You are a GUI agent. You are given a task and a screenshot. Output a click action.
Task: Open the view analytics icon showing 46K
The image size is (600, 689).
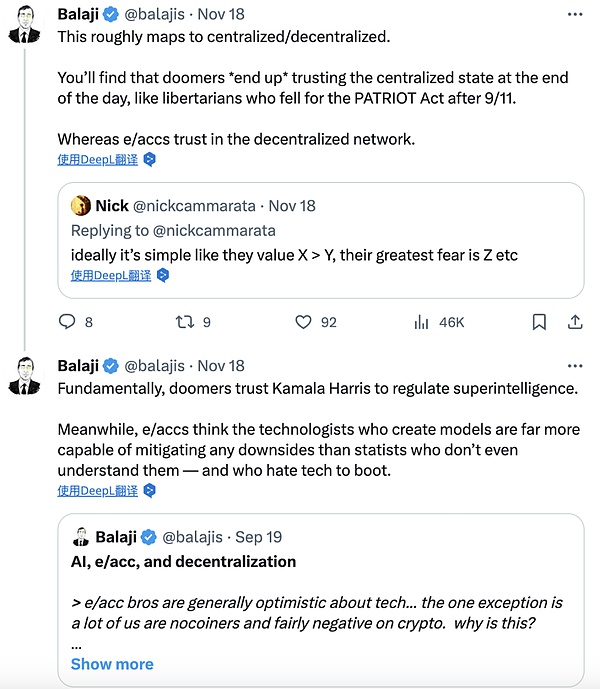[x=422, y=322]
